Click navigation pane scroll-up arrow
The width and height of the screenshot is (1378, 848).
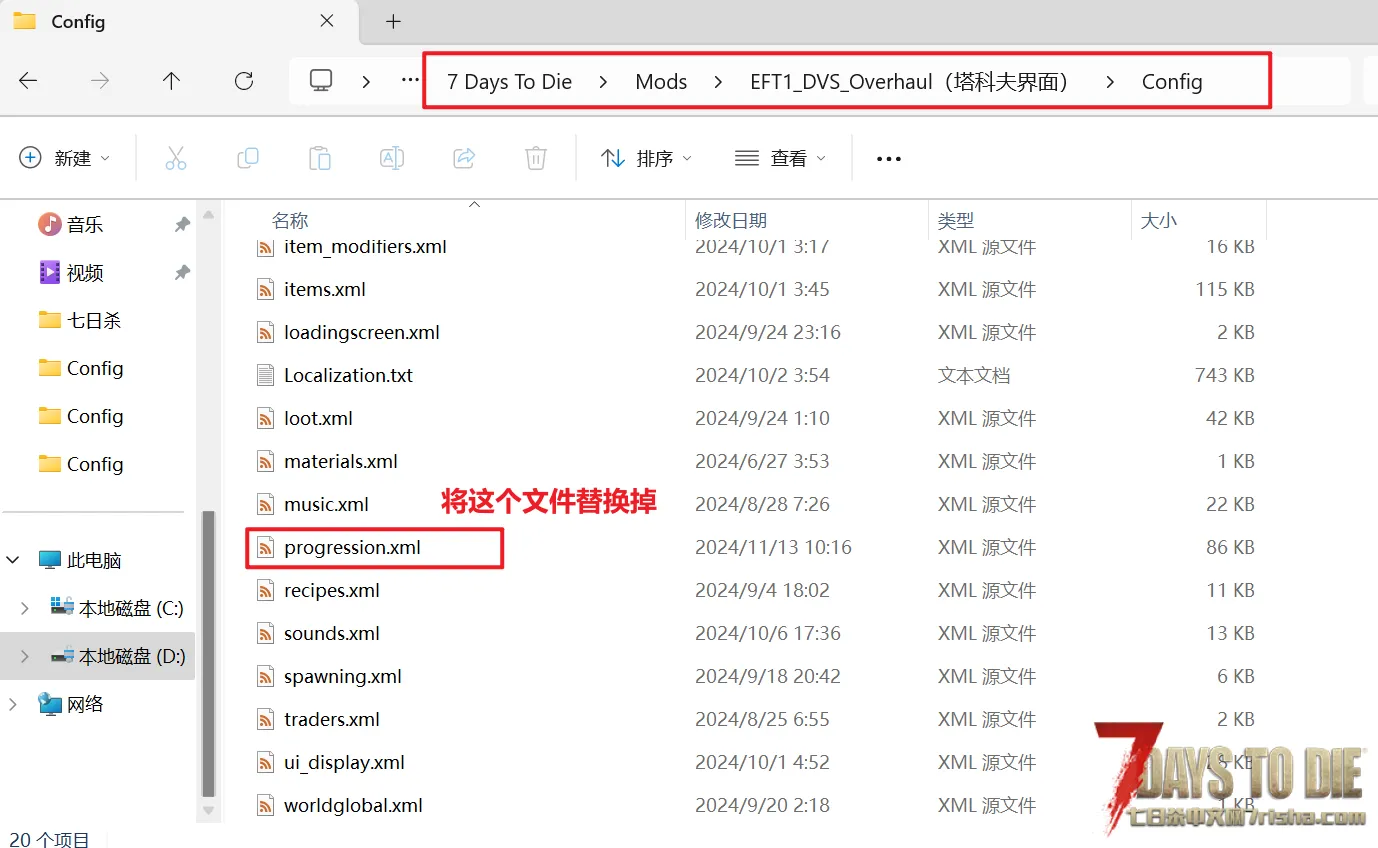[x=208, y=214]
